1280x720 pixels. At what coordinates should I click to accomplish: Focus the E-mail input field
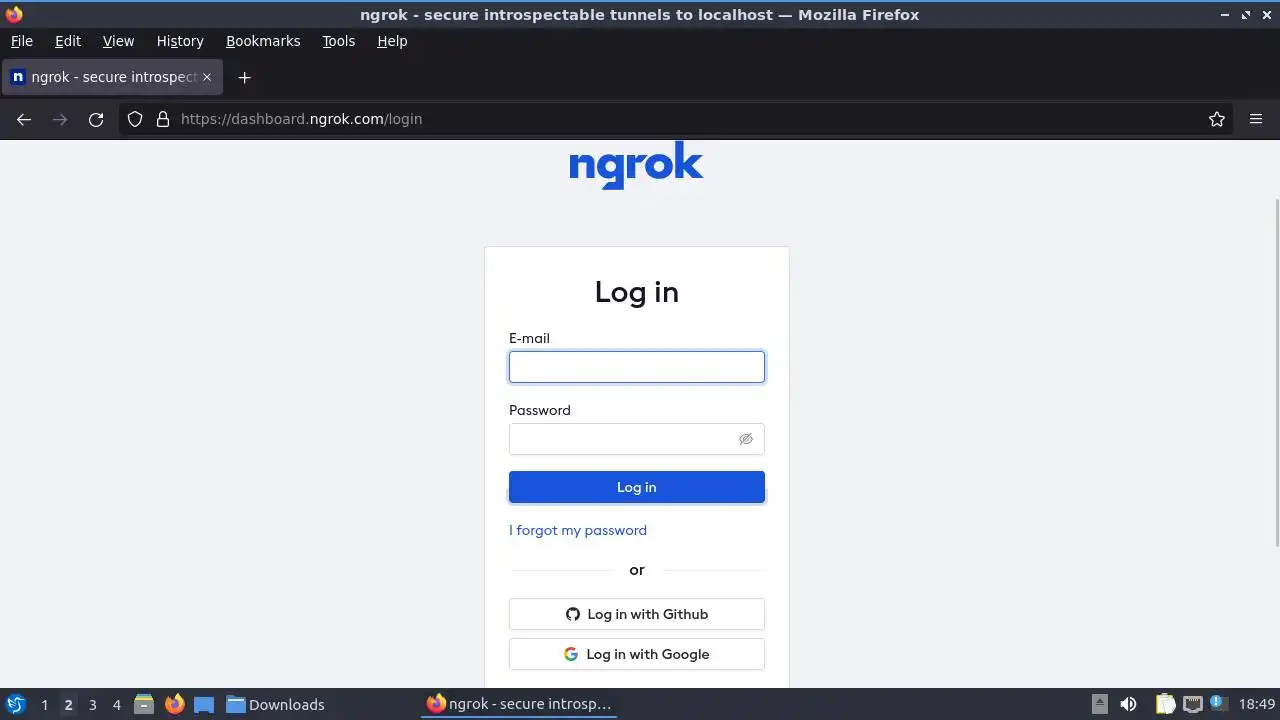click(637, 367)
